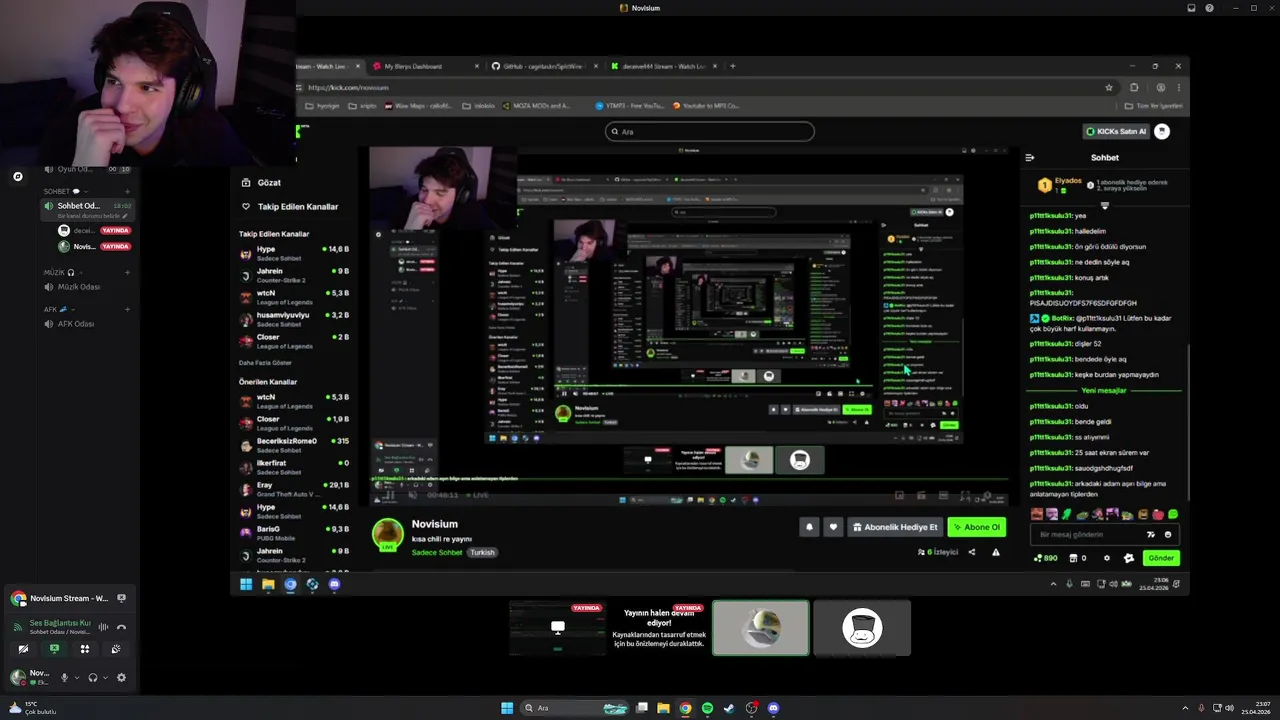Bookmark this page with the star
Image resolution: width=1280 pixels, height=720 pixels.
coord(1109,87)
